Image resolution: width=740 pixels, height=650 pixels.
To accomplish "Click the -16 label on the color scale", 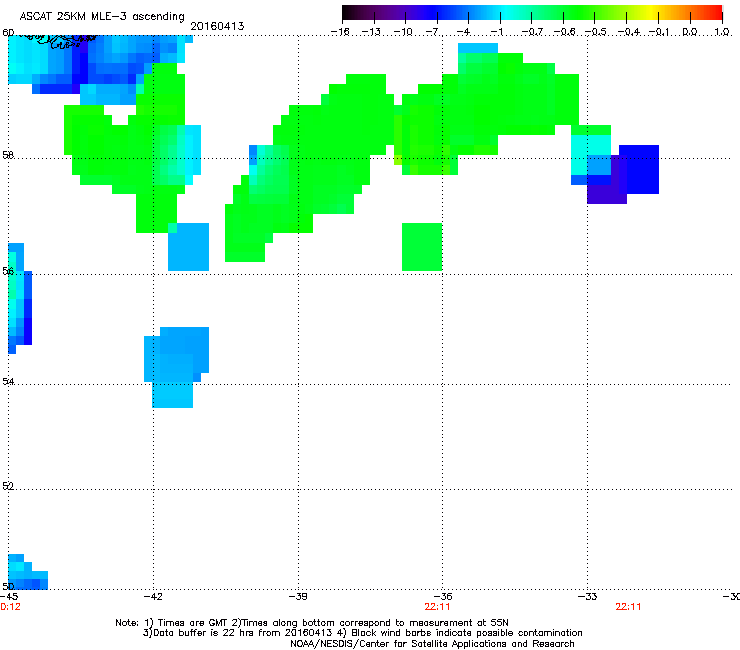I will 340,32.
